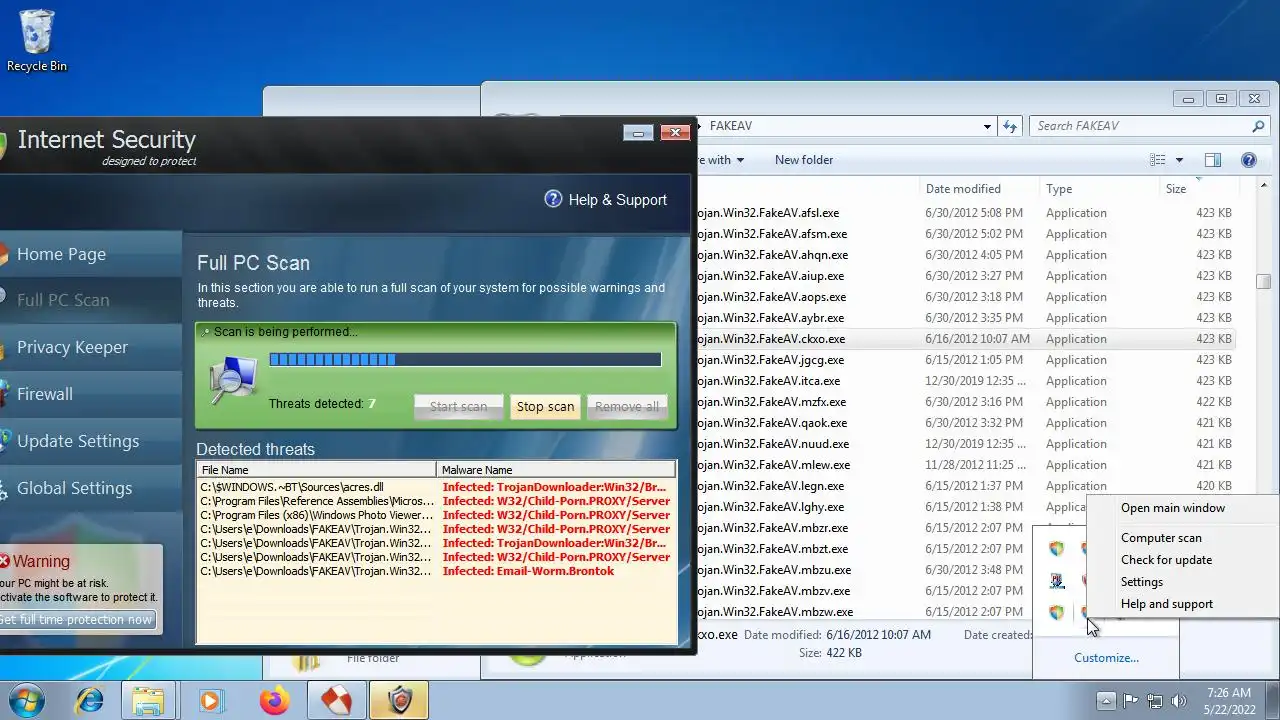Click the volume speaker tray icon

1179,701
